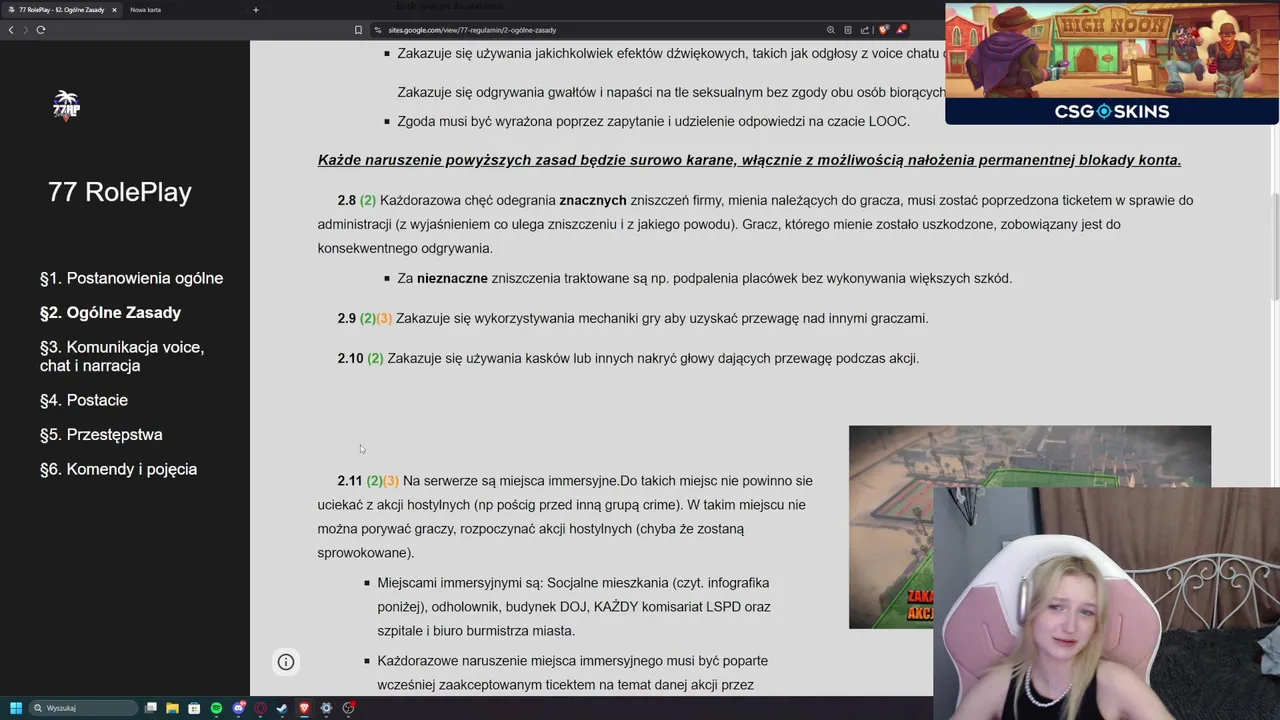Click rule number 2.11 text

(350, 480)
